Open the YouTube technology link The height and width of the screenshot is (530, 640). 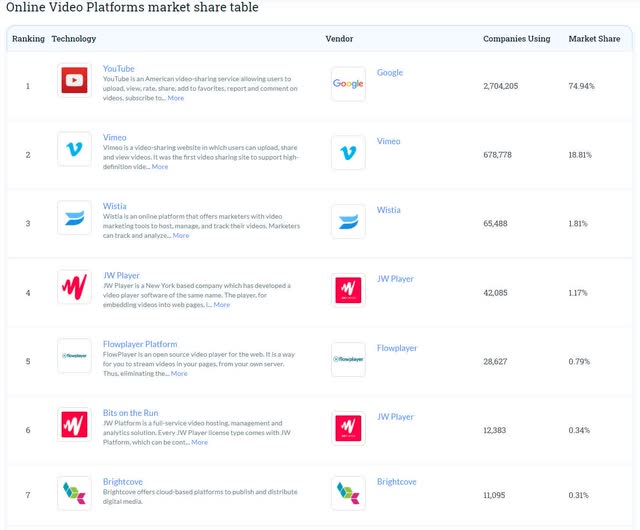click(x=118, y=69)
